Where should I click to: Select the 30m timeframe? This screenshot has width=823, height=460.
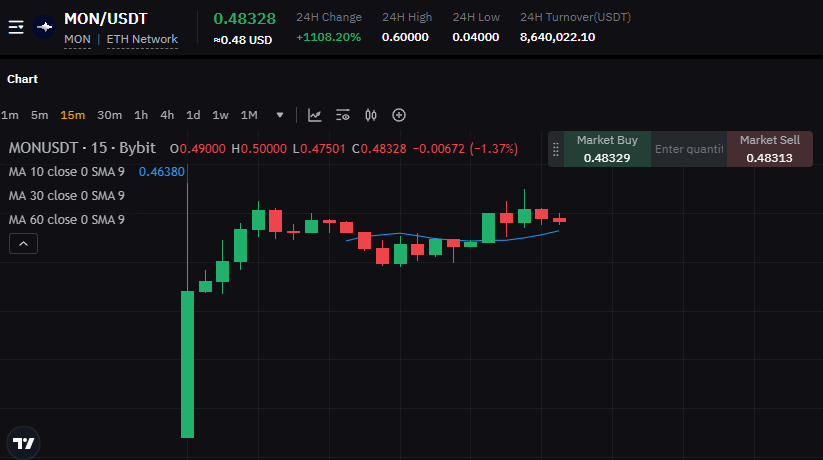(109, 115)
